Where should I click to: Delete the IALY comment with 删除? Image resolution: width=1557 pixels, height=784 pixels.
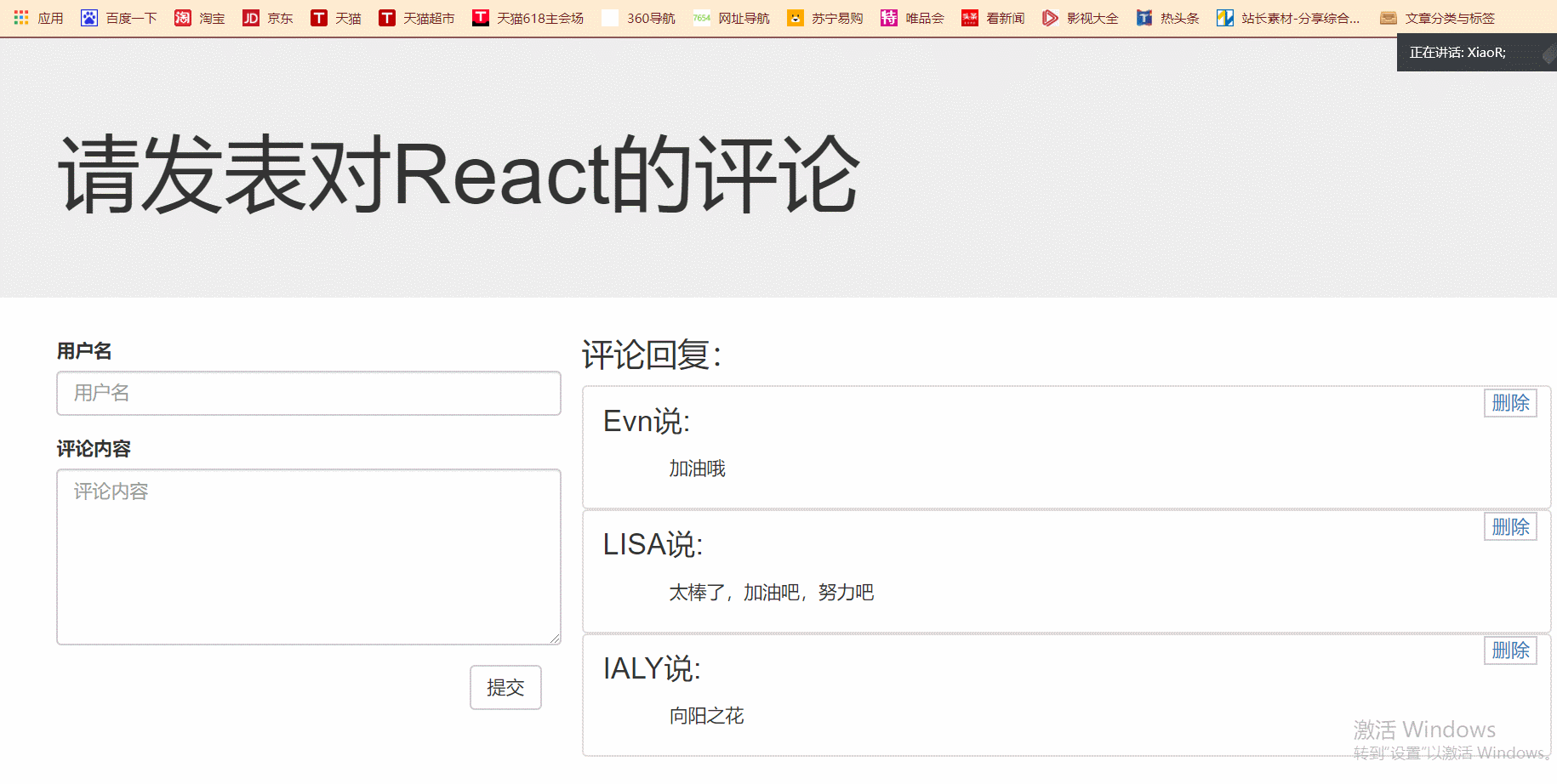tap(1510, 650)
